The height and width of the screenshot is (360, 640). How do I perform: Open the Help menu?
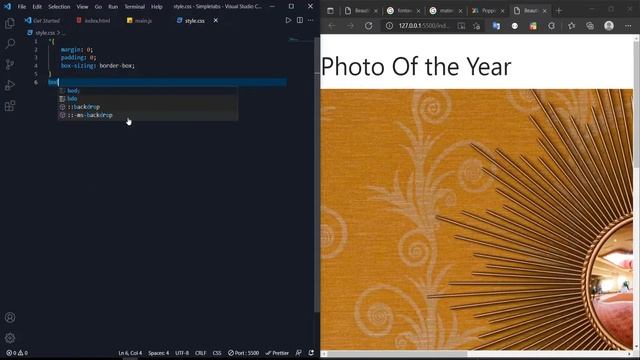[157, 7]
